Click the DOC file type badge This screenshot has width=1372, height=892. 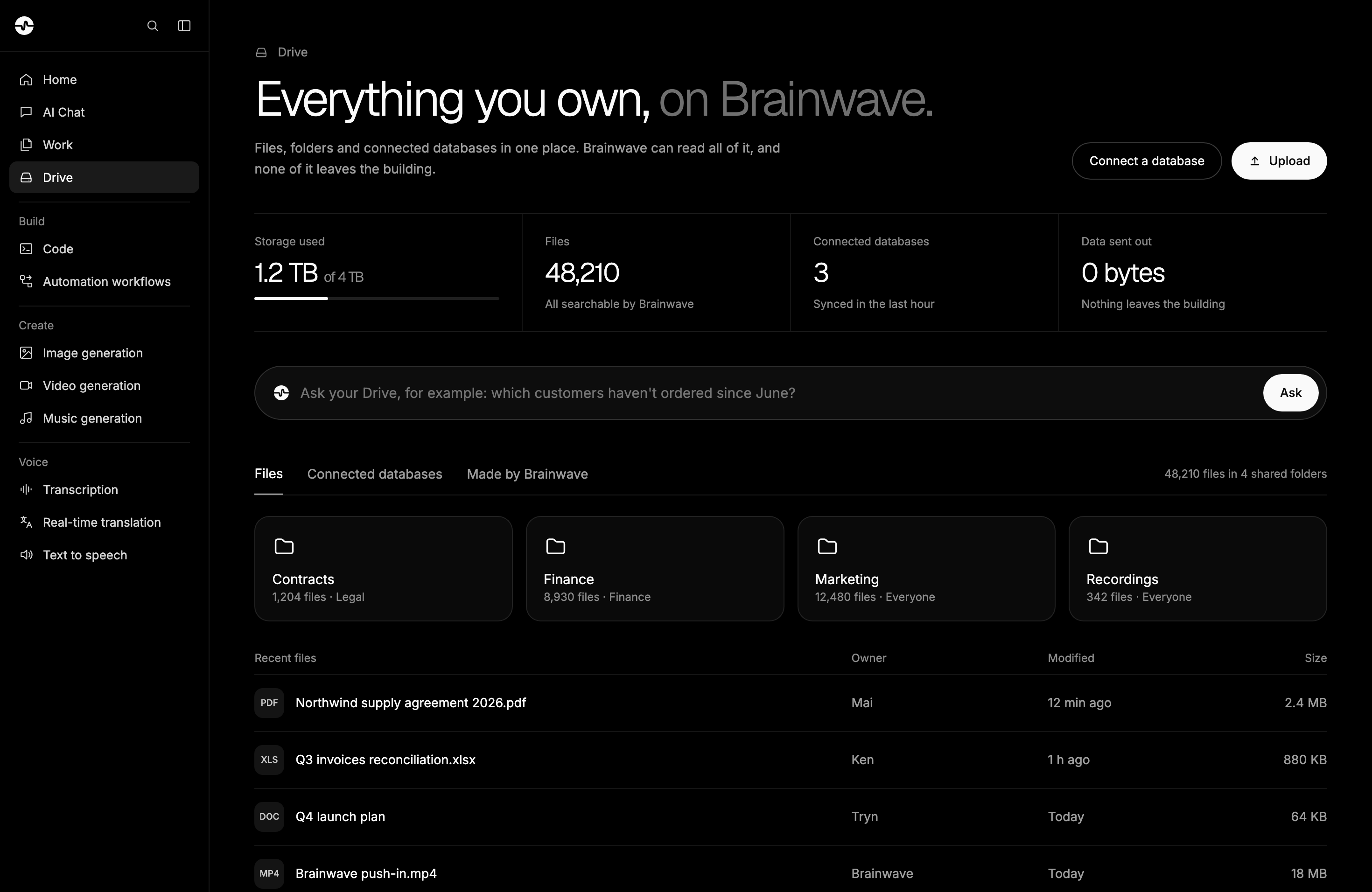point(269,816)
